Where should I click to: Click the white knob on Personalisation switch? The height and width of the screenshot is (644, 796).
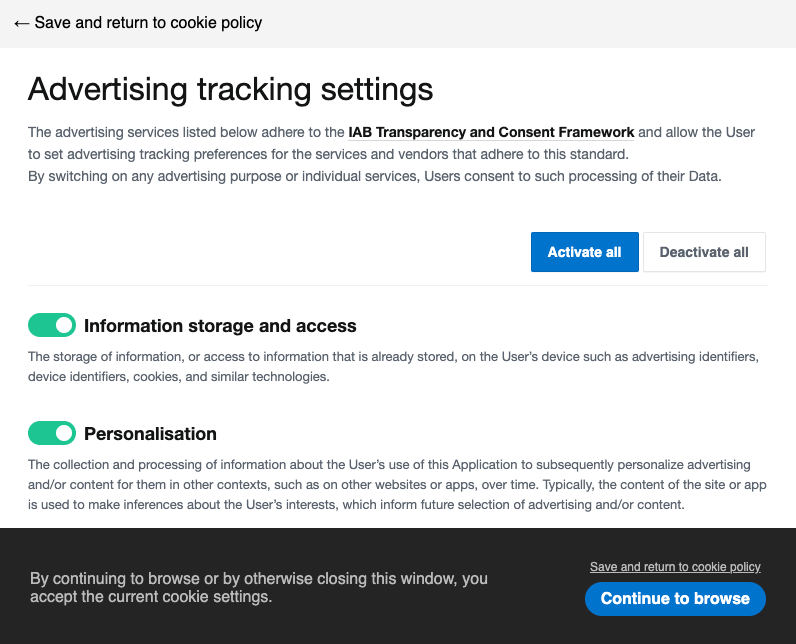[x=64, y=433]
